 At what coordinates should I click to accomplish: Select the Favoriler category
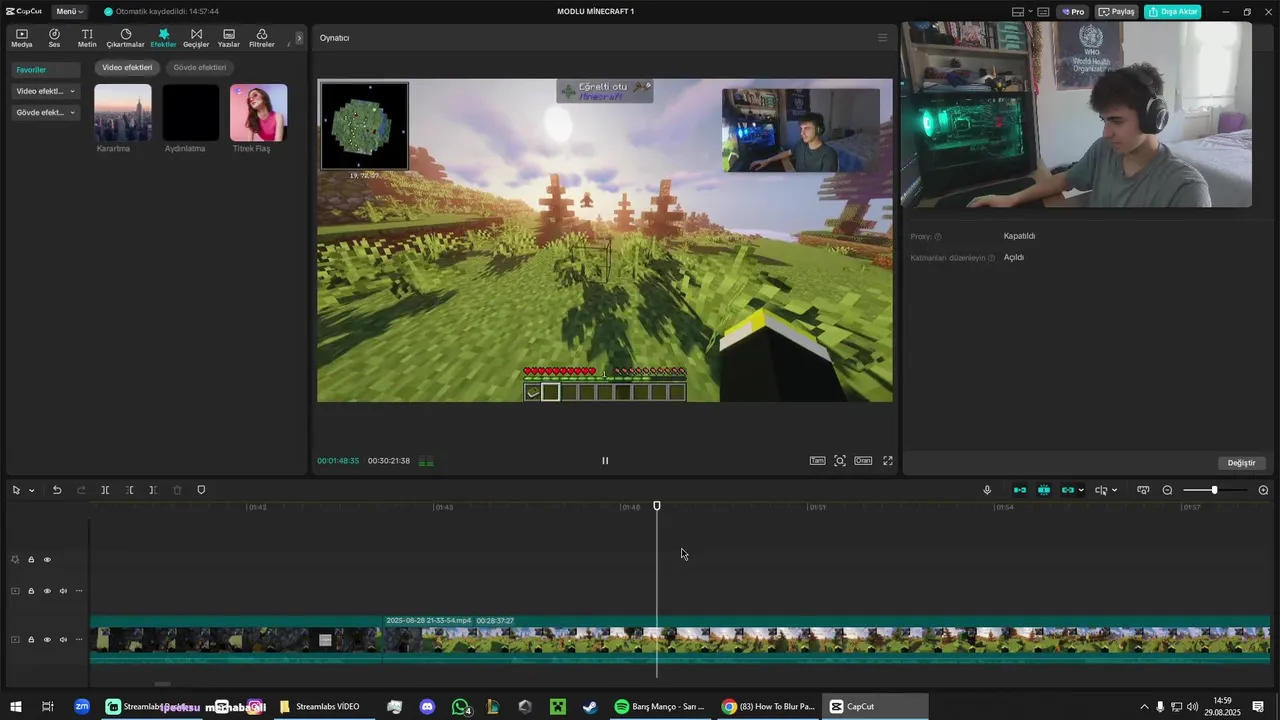pyautogui.click(x=45, y=70)
